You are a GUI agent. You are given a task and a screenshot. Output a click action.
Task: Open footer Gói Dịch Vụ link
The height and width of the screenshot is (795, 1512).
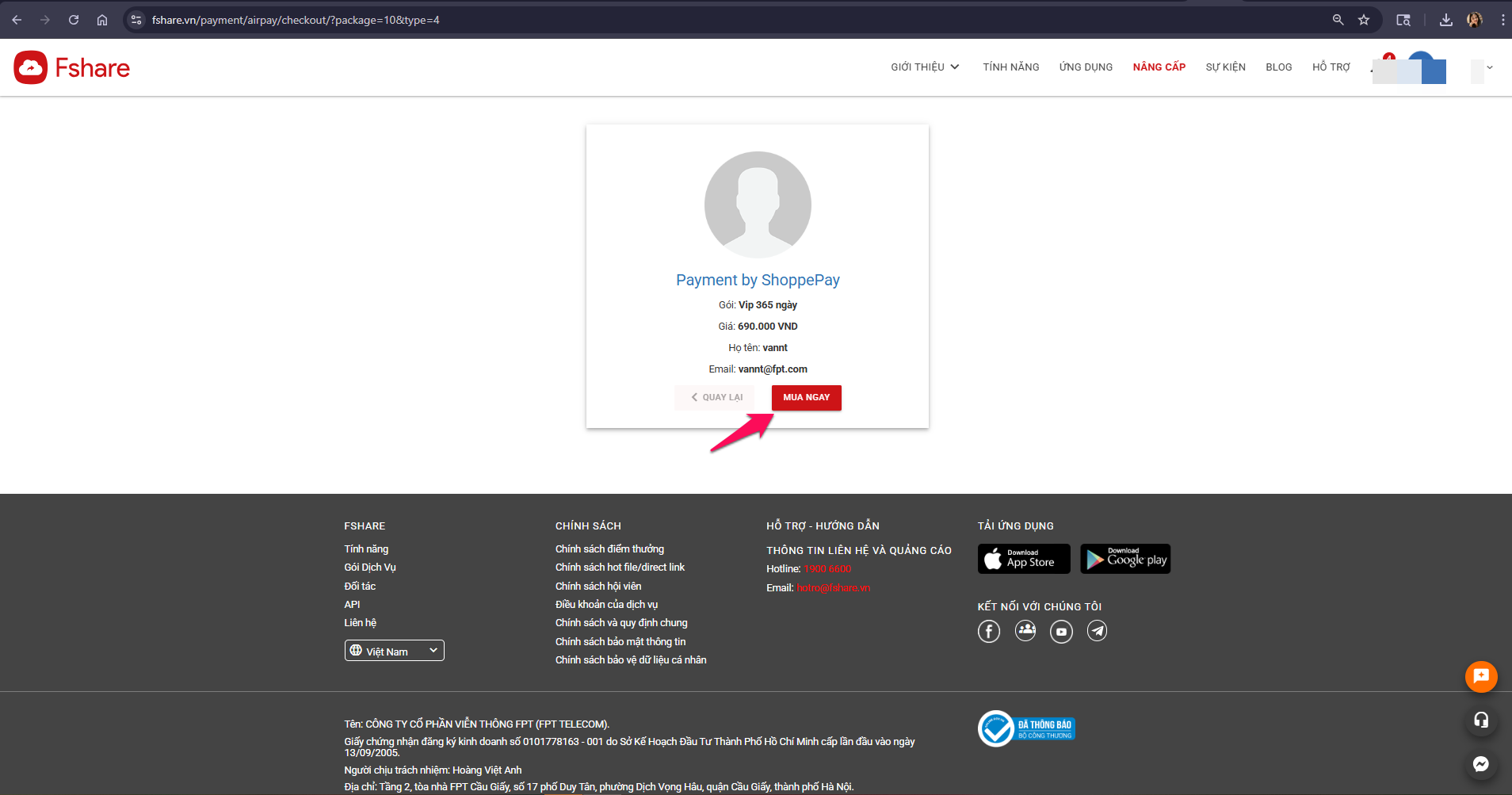coord(370,568)
